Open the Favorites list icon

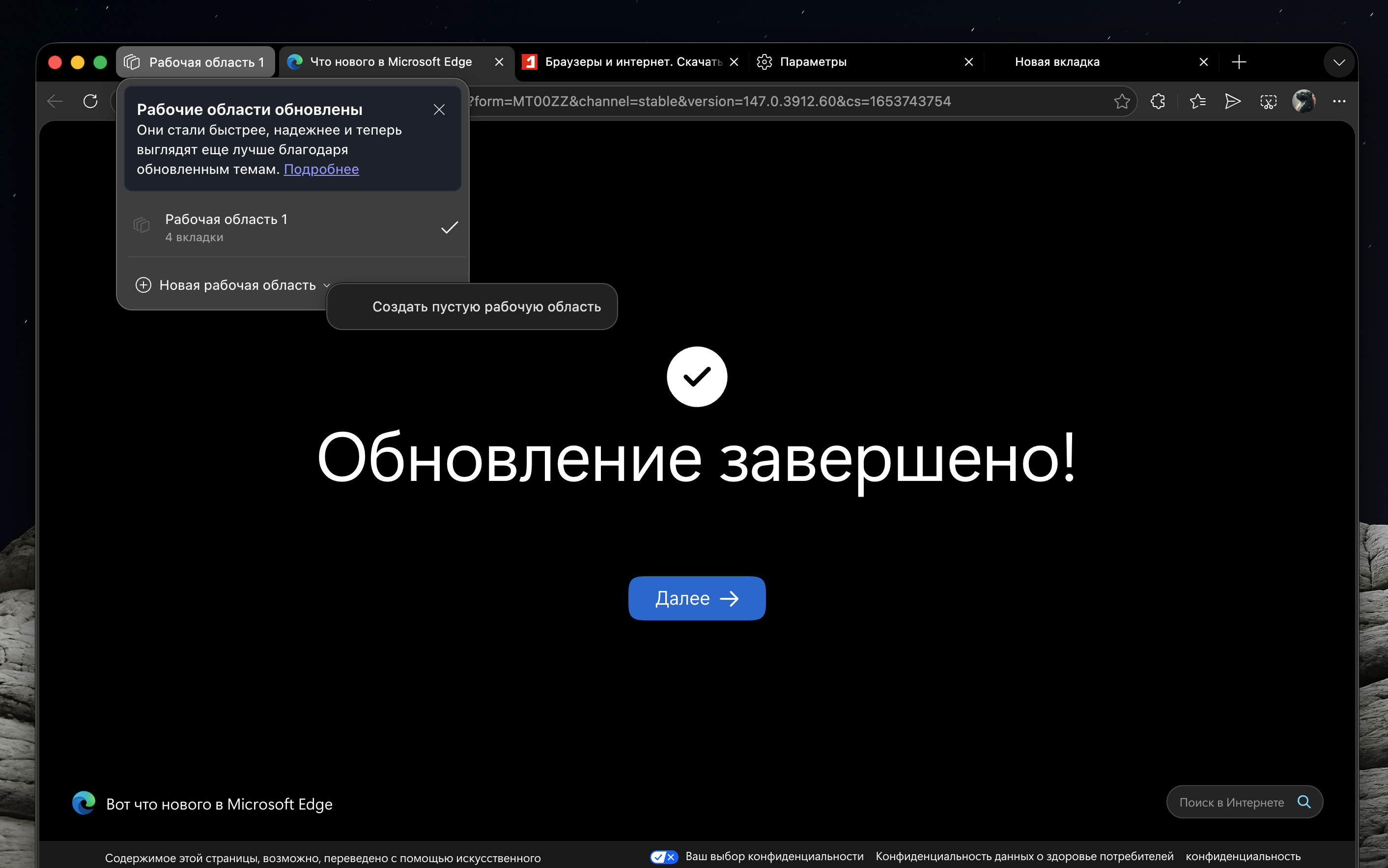click(x=1197, y=102)
